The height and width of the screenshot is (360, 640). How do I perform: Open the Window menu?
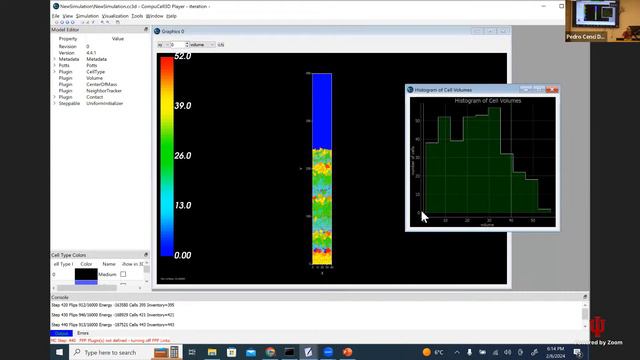coord(154,16)
